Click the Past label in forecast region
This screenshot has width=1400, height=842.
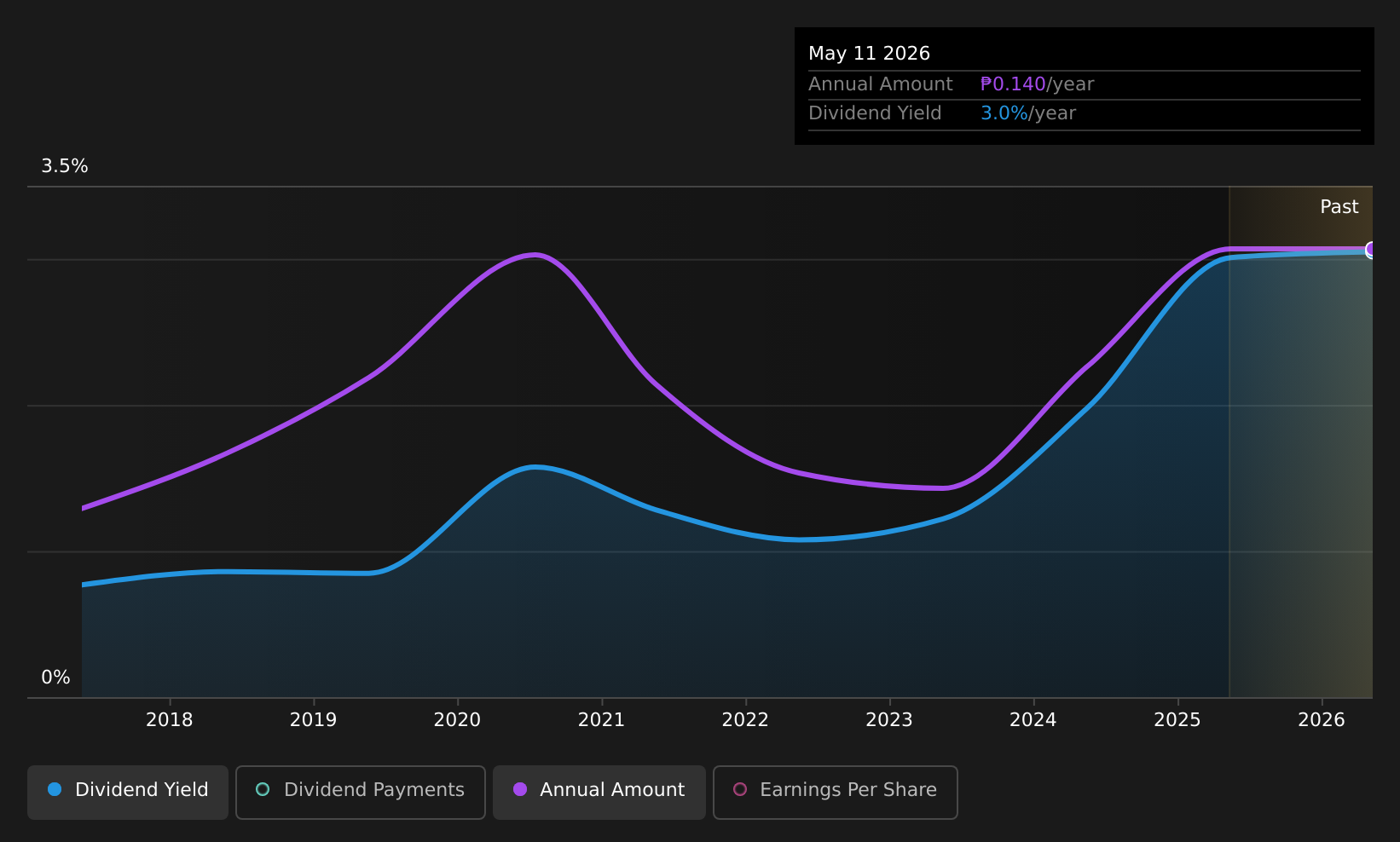tap(1339, 207)
